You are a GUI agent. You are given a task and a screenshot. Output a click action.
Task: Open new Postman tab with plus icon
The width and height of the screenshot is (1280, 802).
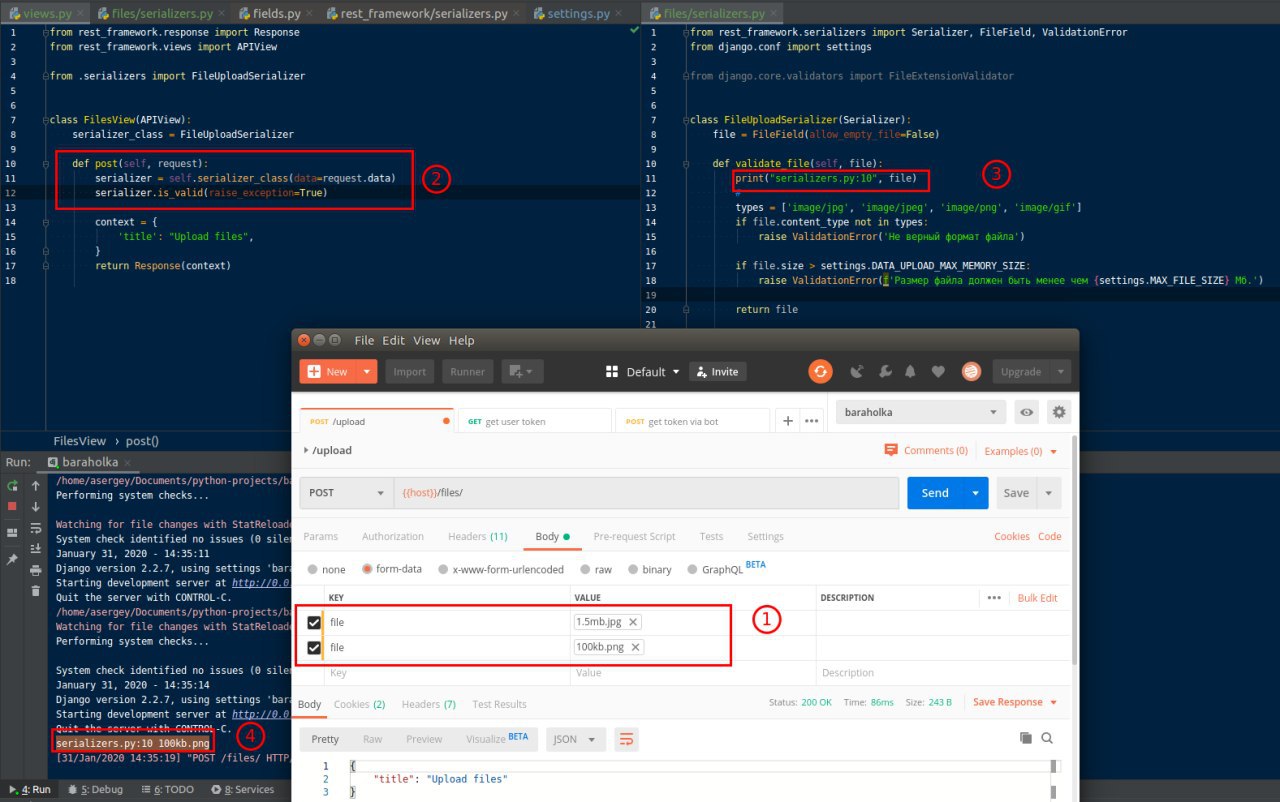point(788,421)
